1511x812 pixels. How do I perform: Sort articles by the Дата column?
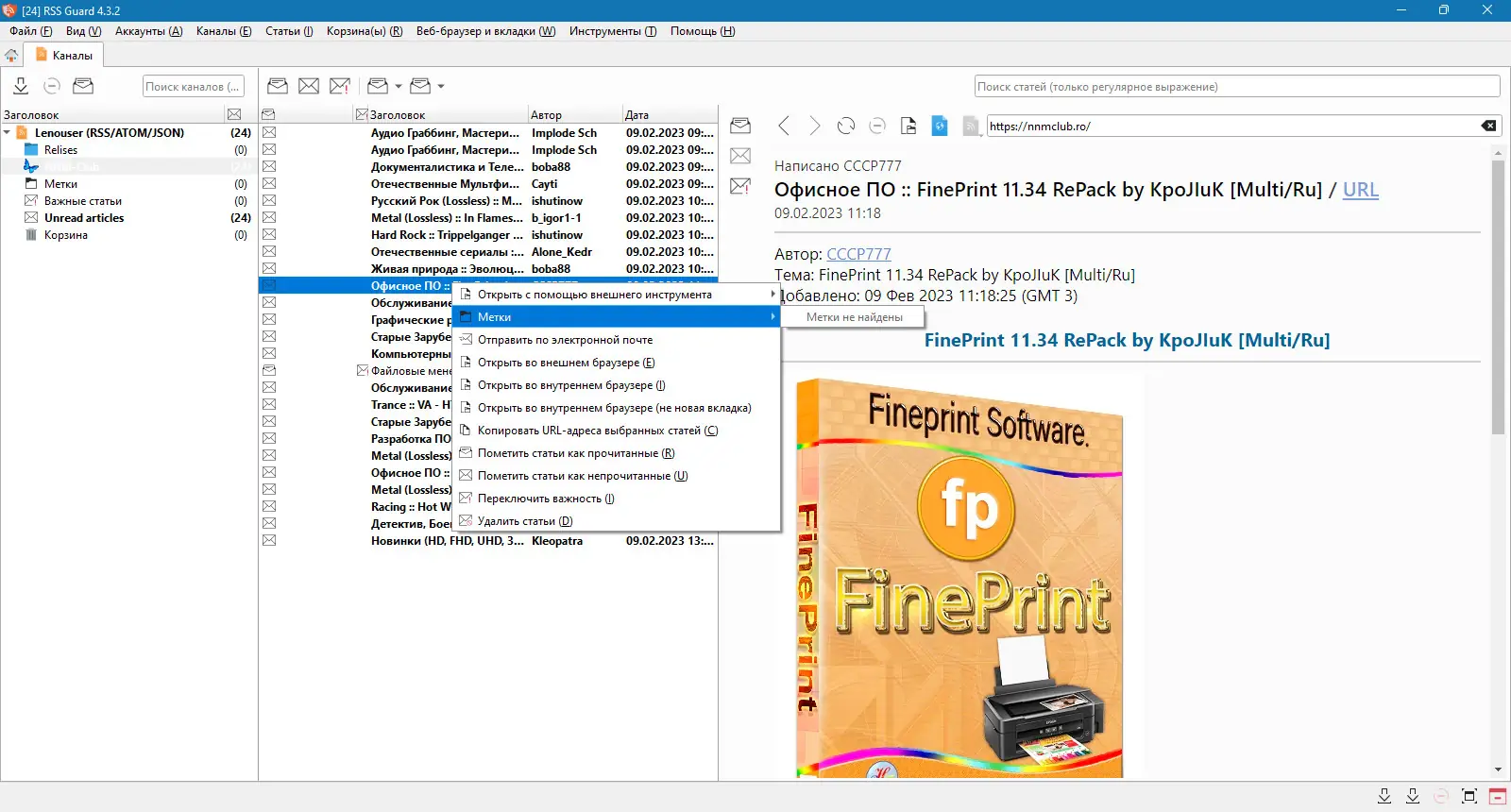click(x=669, y=114)
